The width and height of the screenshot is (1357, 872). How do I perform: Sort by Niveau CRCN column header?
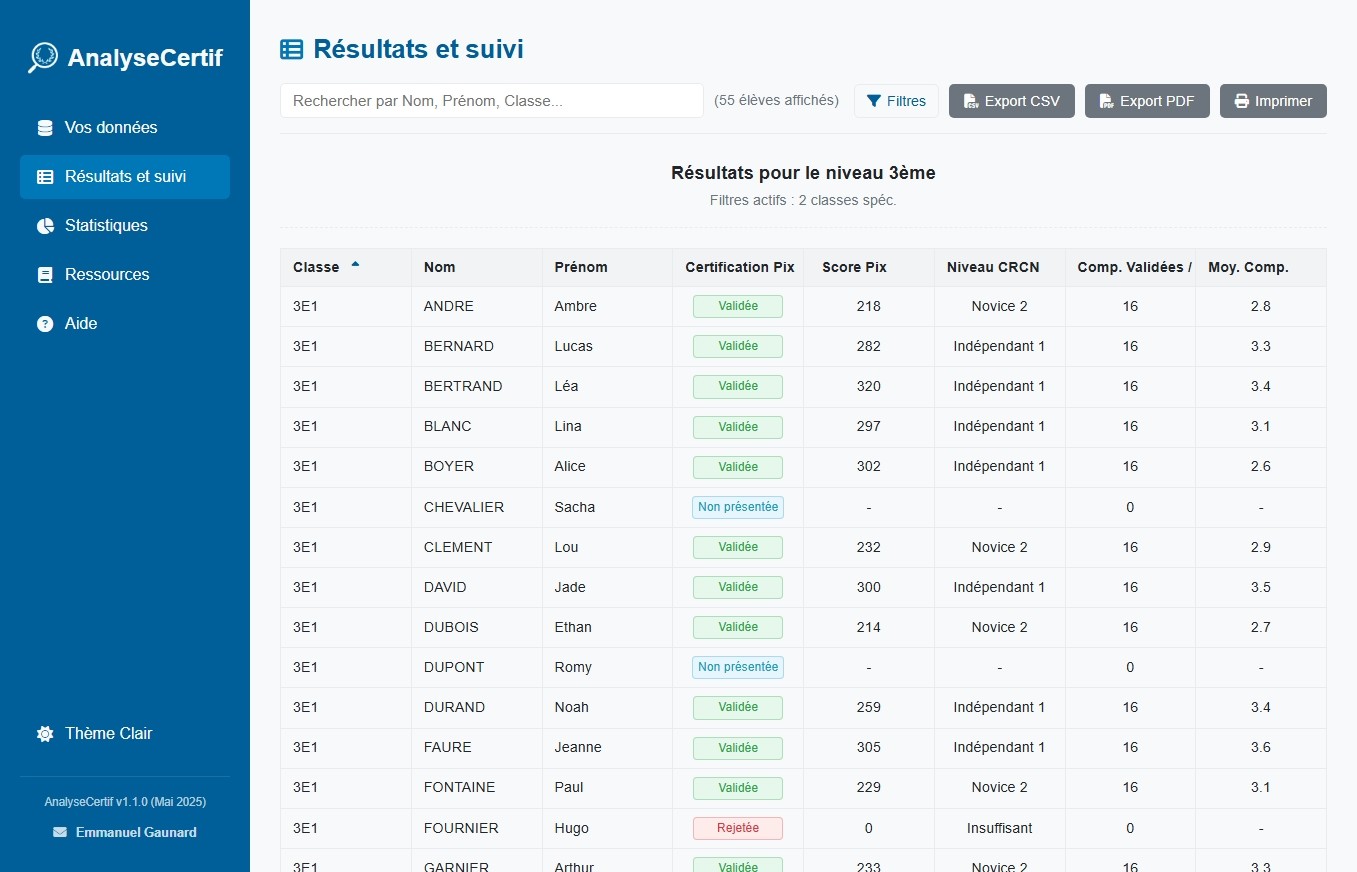(x=1000, y=268)
